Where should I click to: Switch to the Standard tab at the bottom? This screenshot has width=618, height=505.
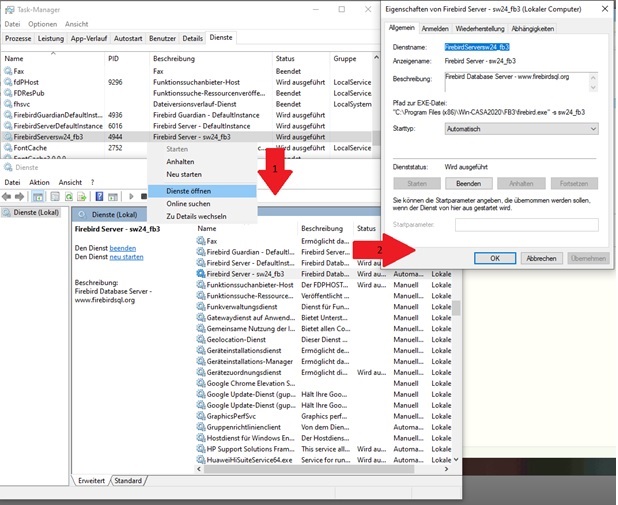(128, 481)
